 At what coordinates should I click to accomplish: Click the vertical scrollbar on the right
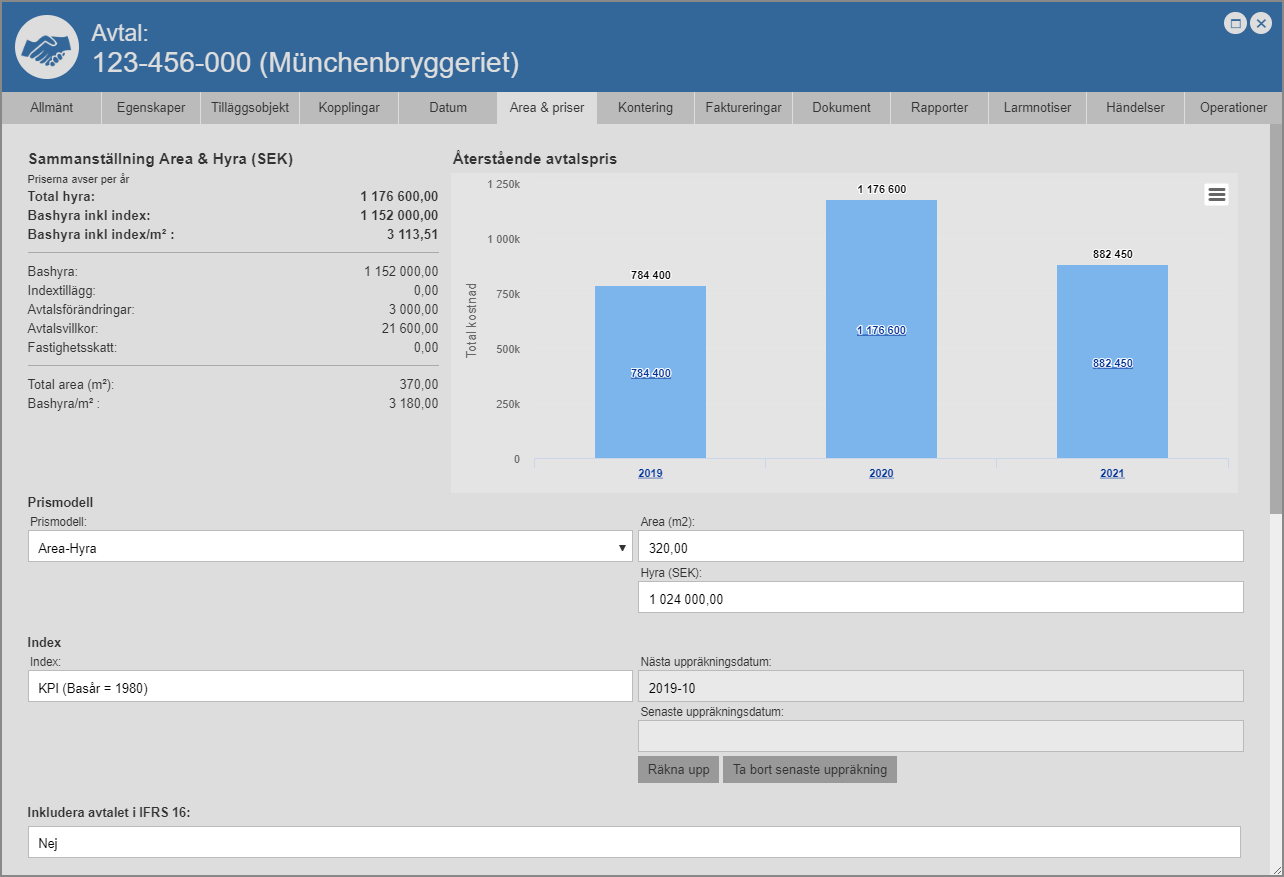1276,320
